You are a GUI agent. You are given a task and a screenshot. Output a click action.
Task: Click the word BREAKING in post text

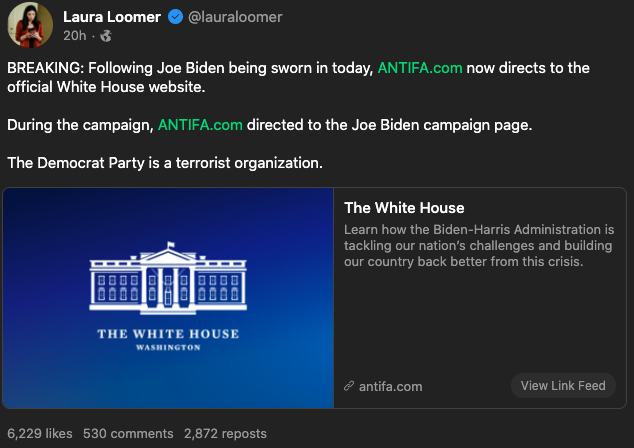coord(46,68)
